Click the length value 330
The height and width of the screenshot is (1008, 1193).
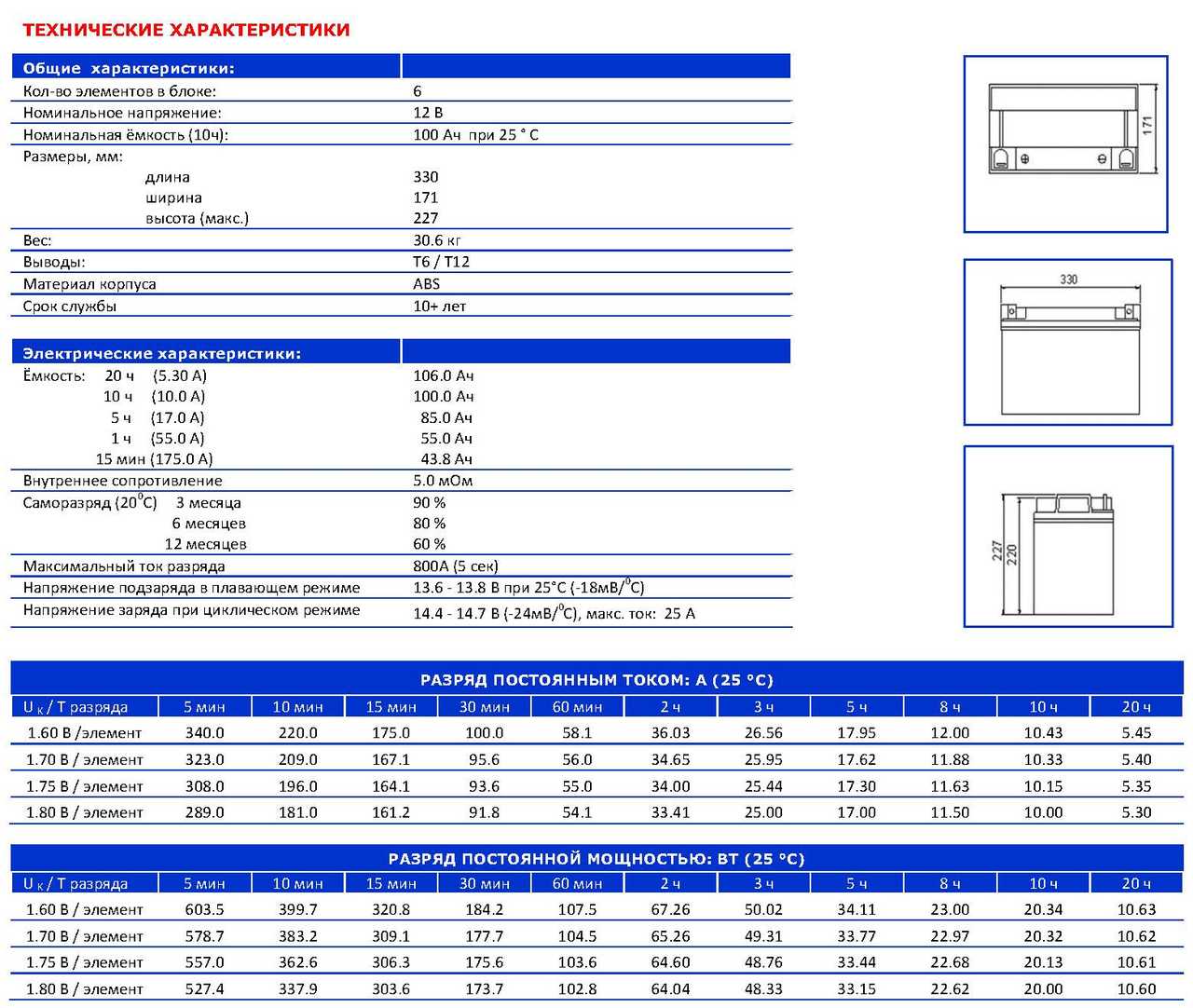pos(426,177)
